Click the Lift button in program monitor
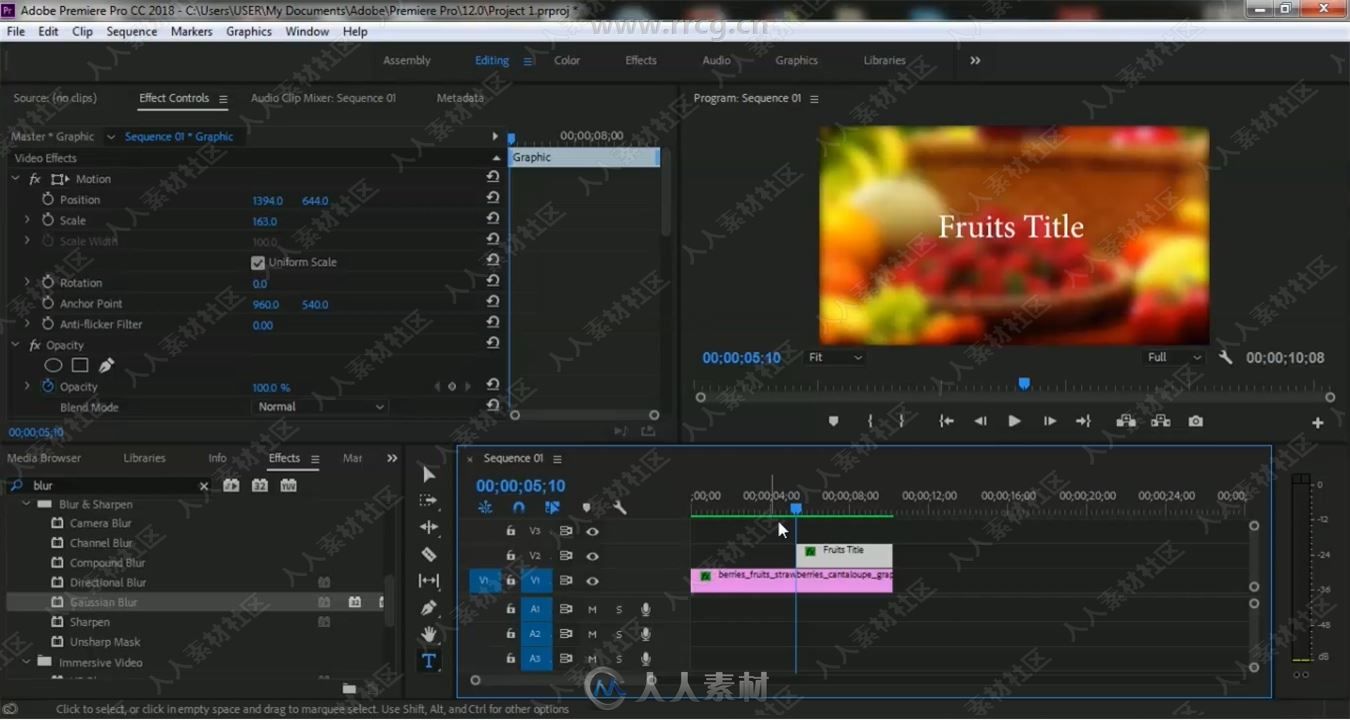 (1126, 421)
